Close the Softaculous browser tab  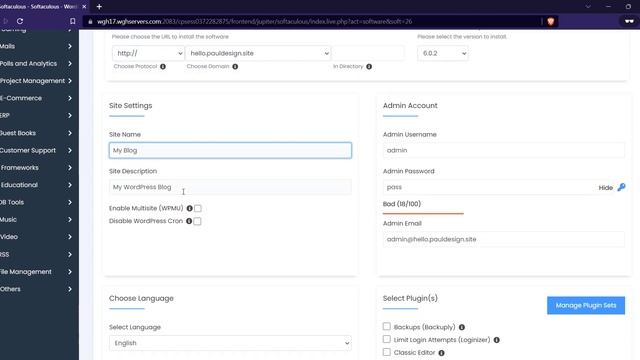pos(84,7)
